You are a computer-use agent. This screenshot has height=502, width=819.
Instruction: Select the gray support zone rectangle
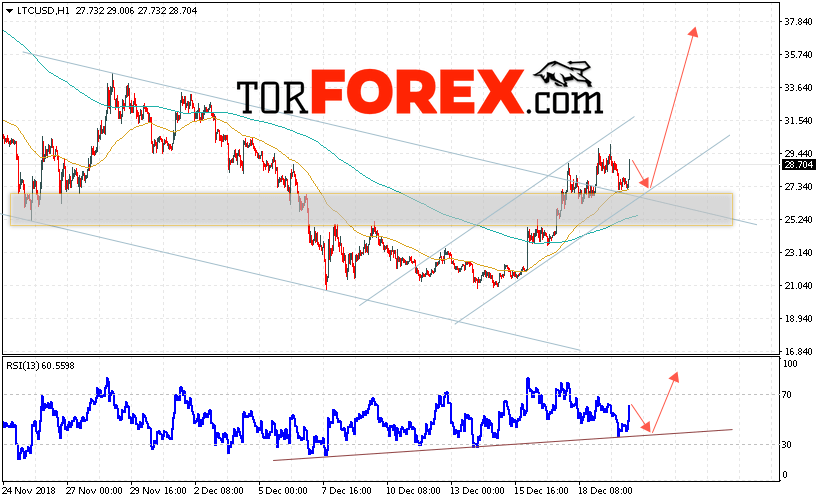(371, 209)
